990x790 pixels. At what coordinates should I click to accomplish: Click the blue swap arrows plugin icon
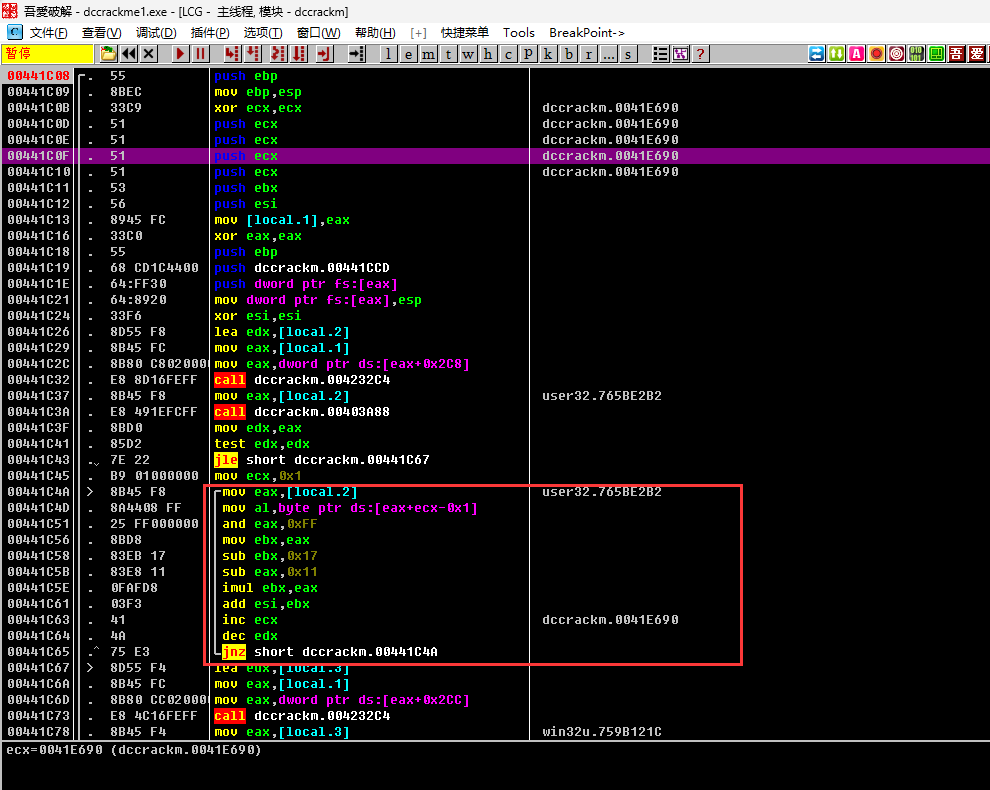click(816, 54)
